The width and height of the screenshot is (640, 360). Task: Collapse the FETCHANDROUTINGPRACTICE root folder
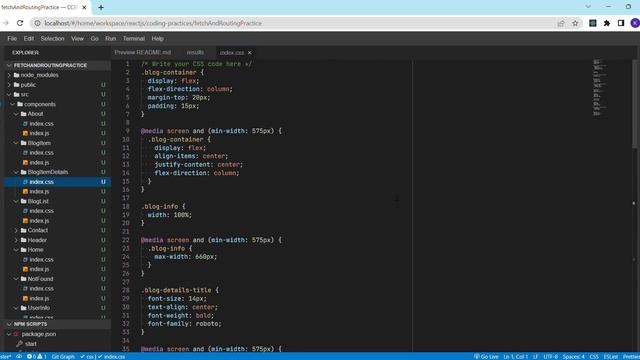coord(9,65)
